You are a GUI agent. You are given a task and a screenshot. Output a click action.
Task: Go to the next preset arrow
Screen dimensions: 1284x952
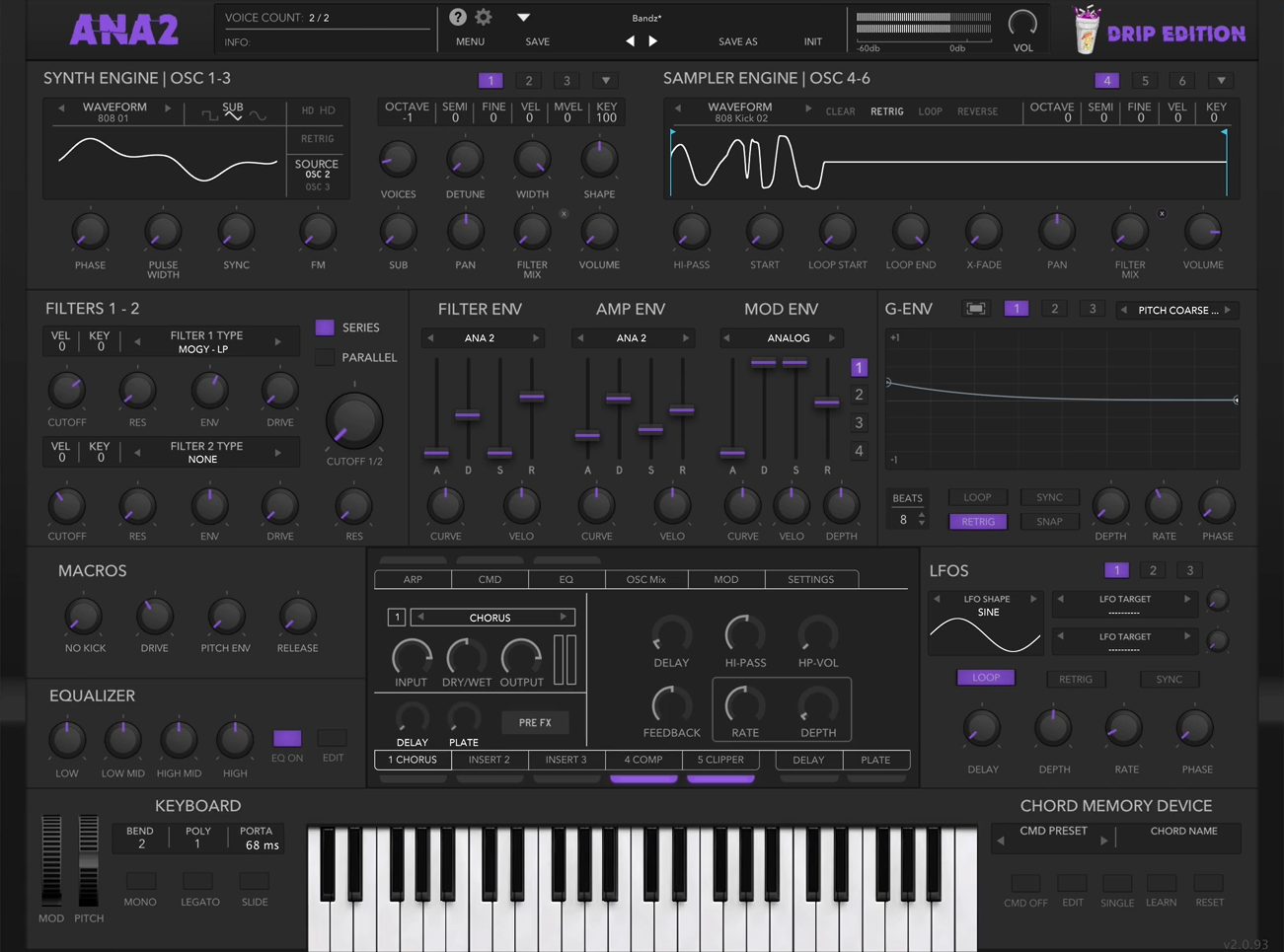click(x=652, y=41)
